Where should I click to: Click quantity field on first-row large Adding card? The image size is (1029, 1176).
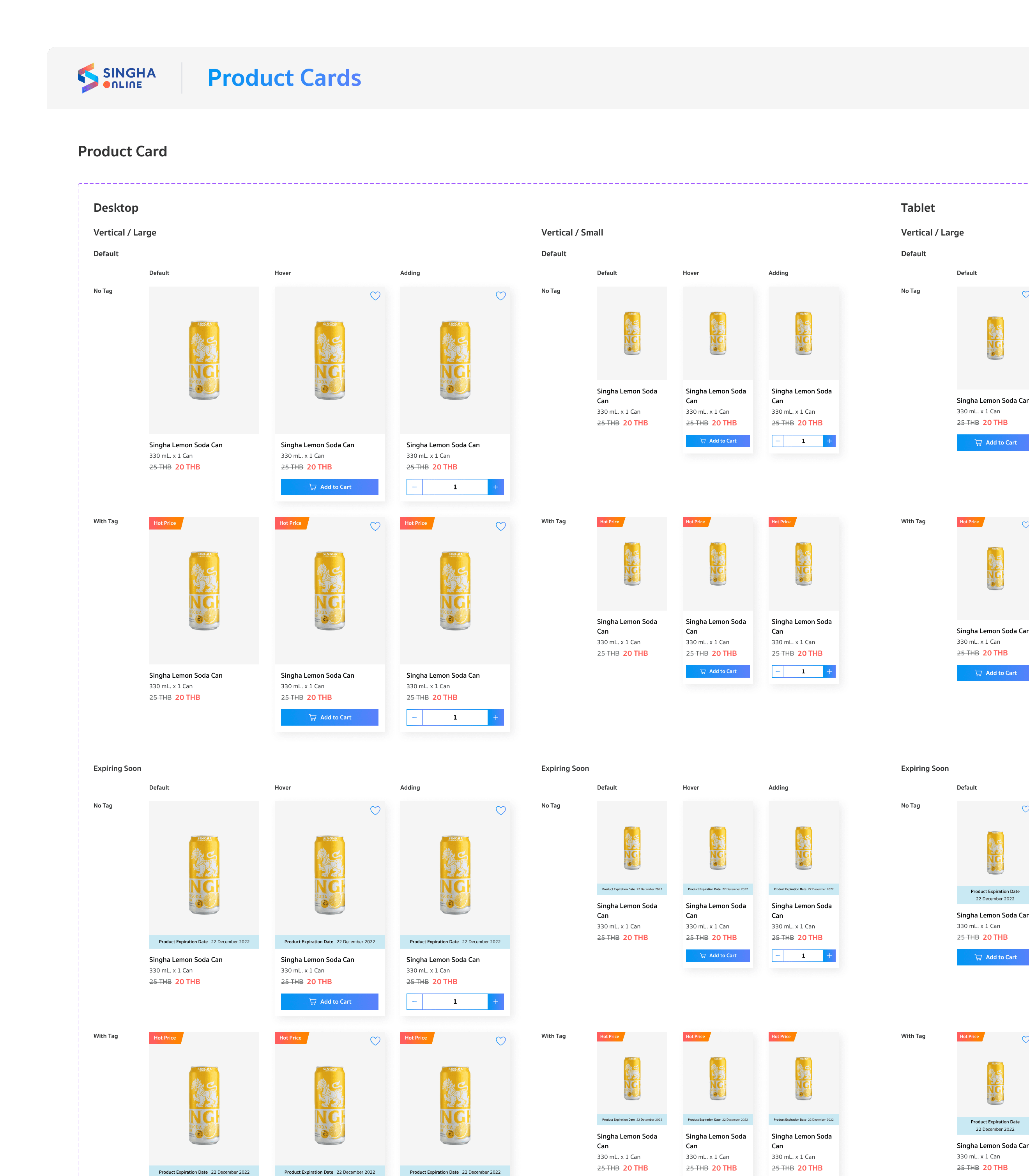click(455, 487)
